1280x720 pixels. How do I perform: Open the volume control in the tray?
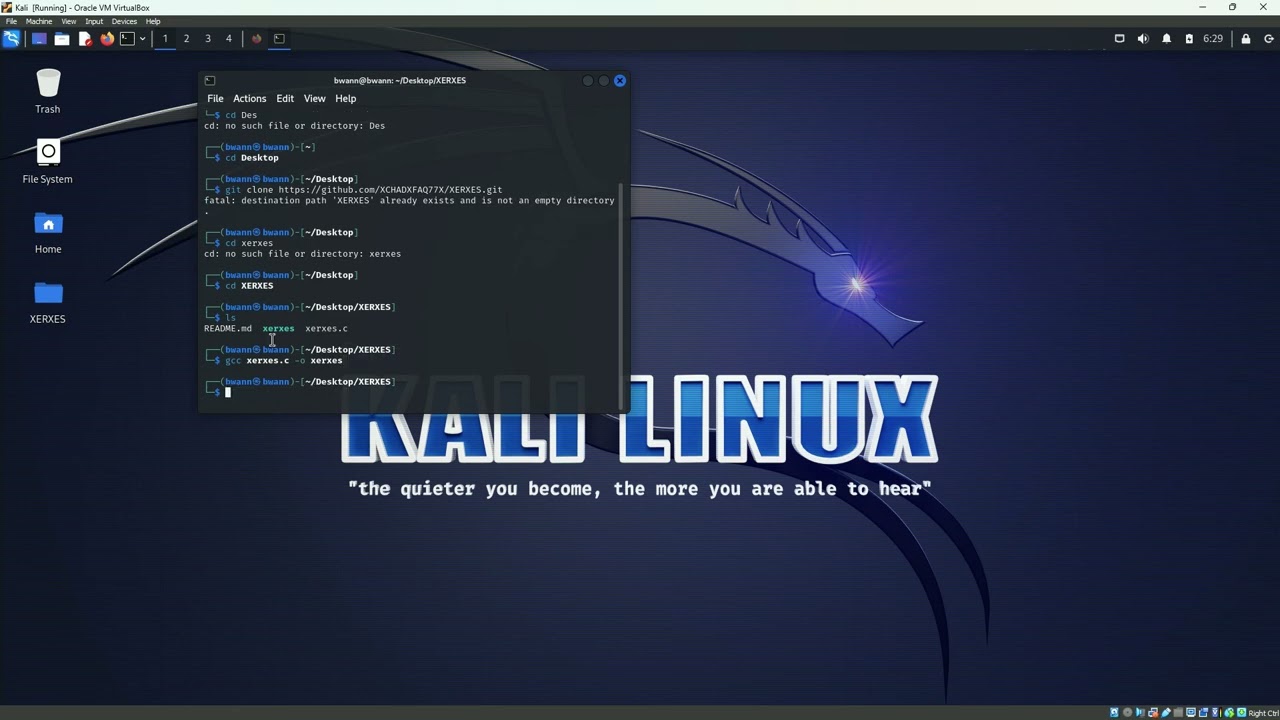pos(1143,39)
